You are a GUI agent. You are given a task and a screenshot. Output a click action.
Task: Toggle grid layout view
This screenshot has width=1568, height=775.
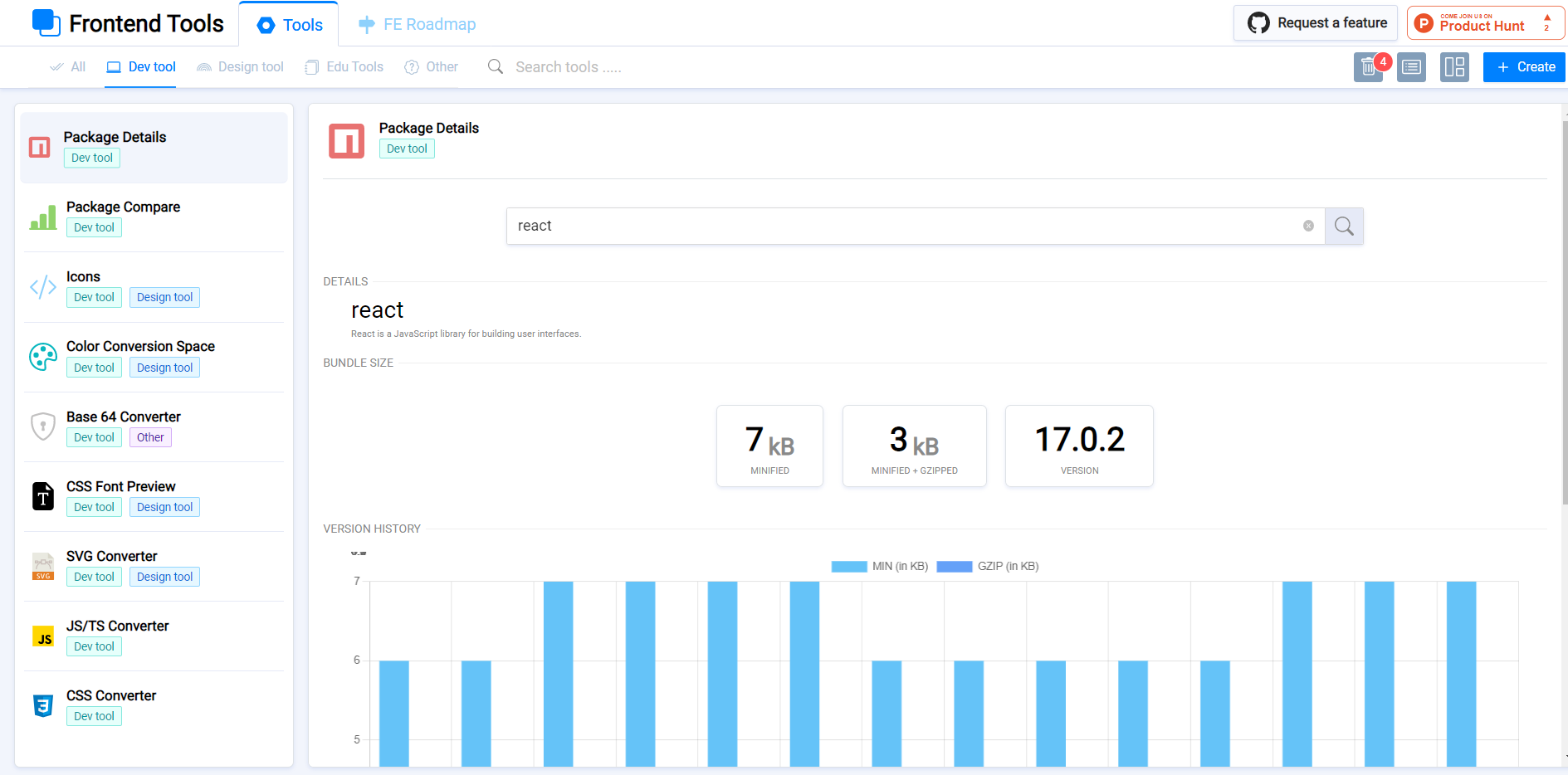(x=1454, y=67)
